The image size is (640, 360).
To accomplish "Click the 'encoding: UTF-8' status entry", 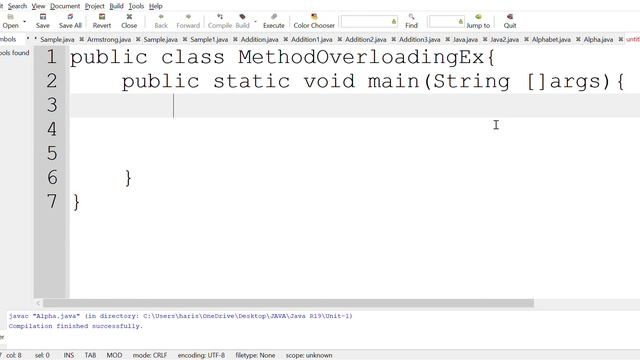I will tap(201, 355).
